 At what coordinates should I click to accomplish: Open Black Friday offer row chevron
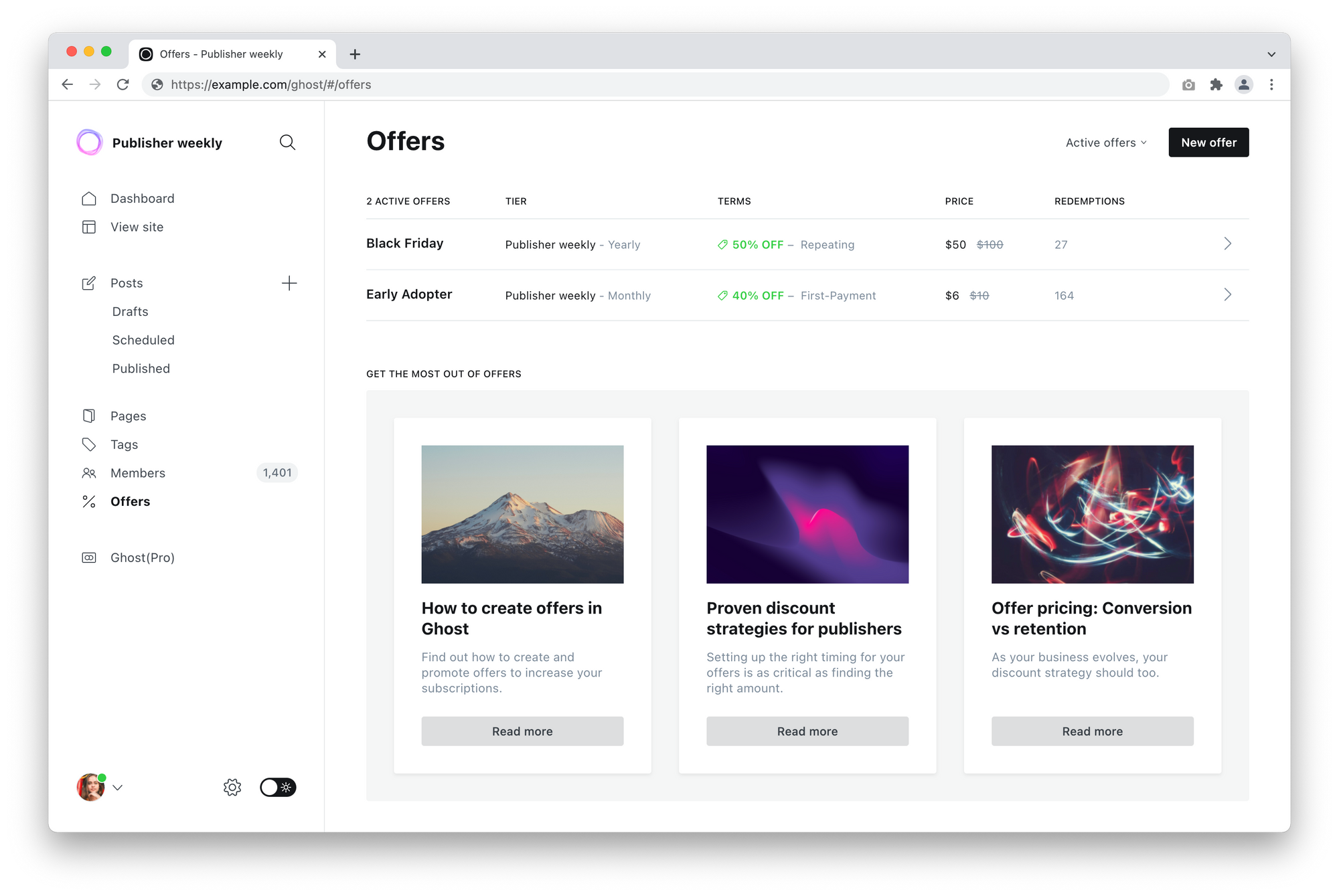(x=1227, y=244)
